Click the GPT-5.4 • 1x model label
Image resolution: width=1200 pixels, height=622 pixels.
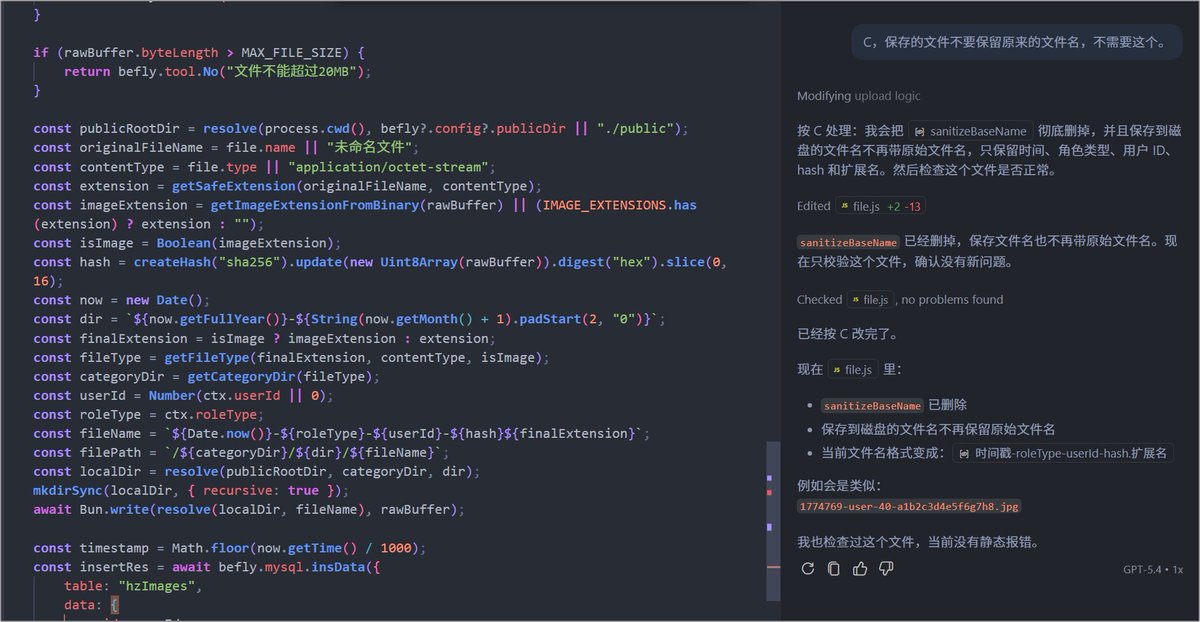1152,569
